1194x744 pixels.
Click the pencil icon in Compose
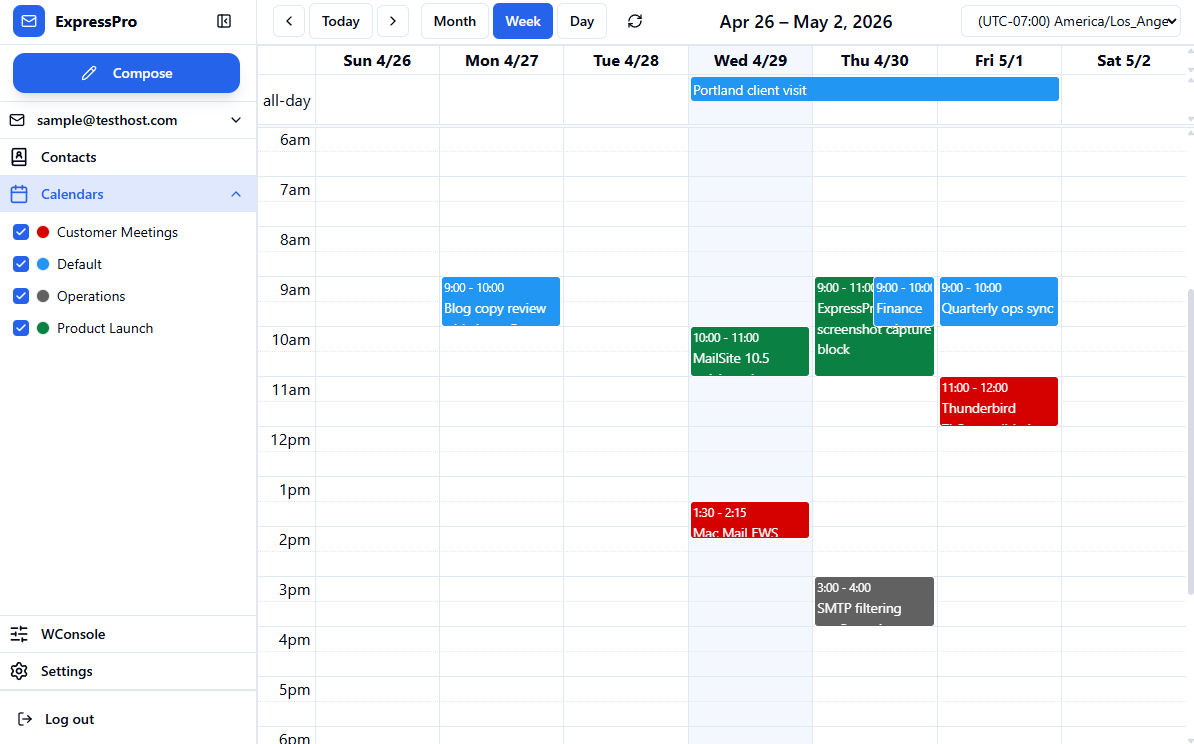click(89, 73)
